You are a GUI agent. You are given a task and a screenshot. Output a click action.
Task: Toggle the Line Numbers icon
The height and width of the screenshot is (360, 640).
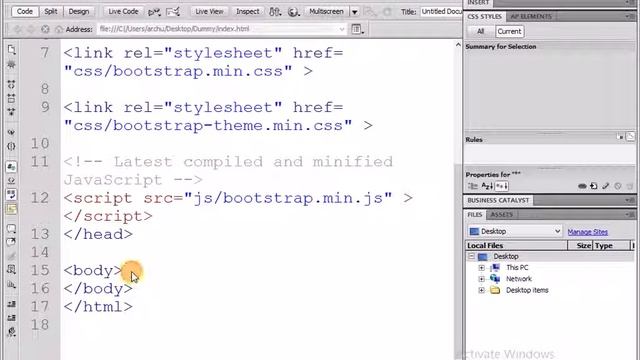pyautogui.click(x=11, y=167)
